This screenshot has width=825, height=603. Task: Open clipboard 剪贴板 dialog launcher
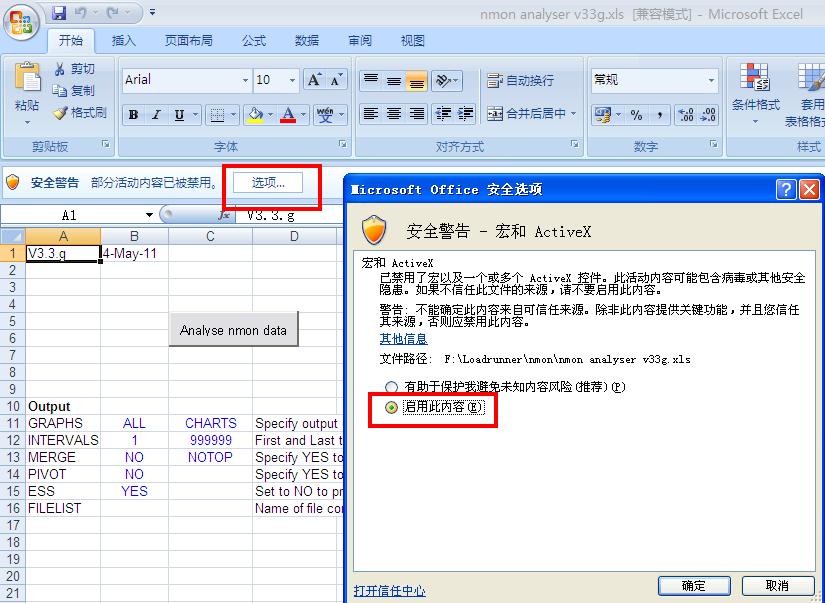tap(106, 144)
